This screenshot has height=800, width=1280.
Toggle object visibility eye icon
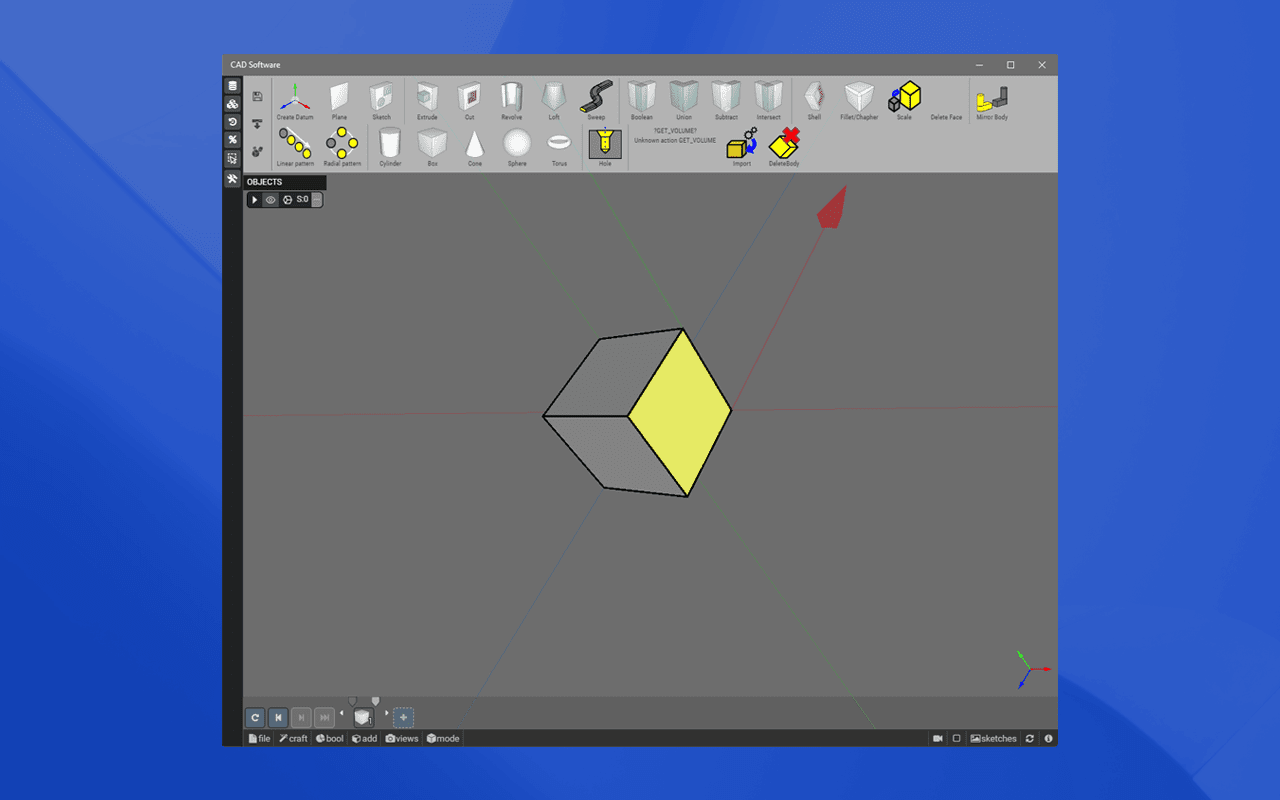click(270, 200)
